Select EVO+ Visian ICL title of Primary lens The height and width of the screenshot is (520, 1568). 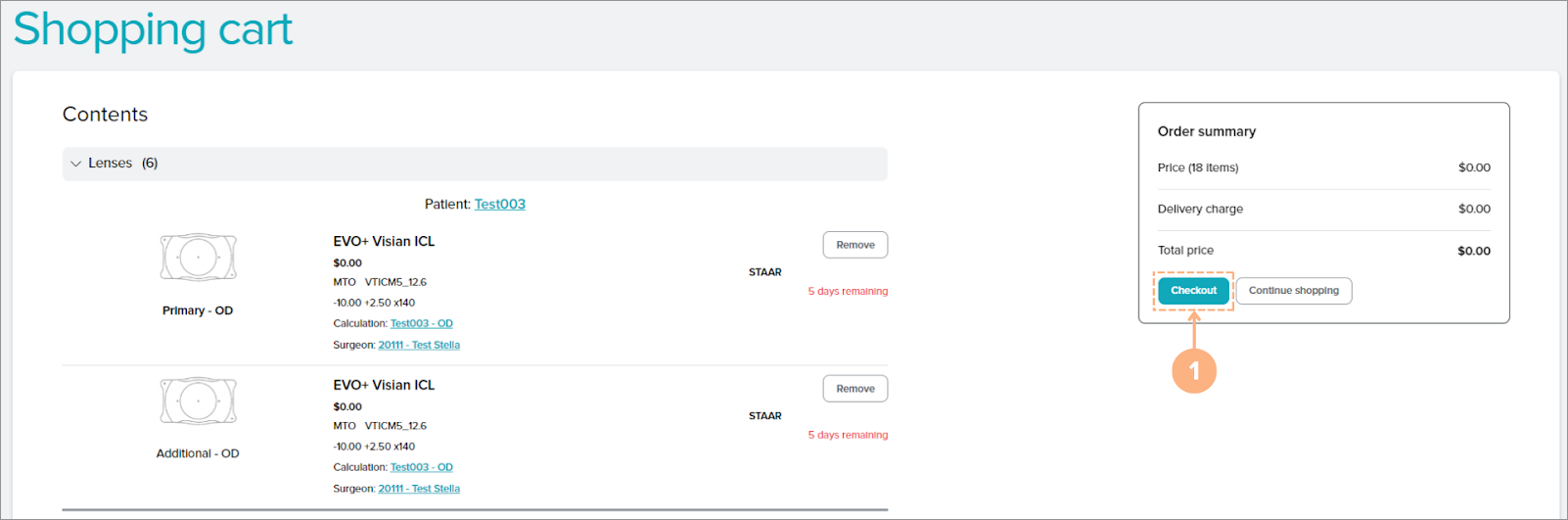click(384, 242)
